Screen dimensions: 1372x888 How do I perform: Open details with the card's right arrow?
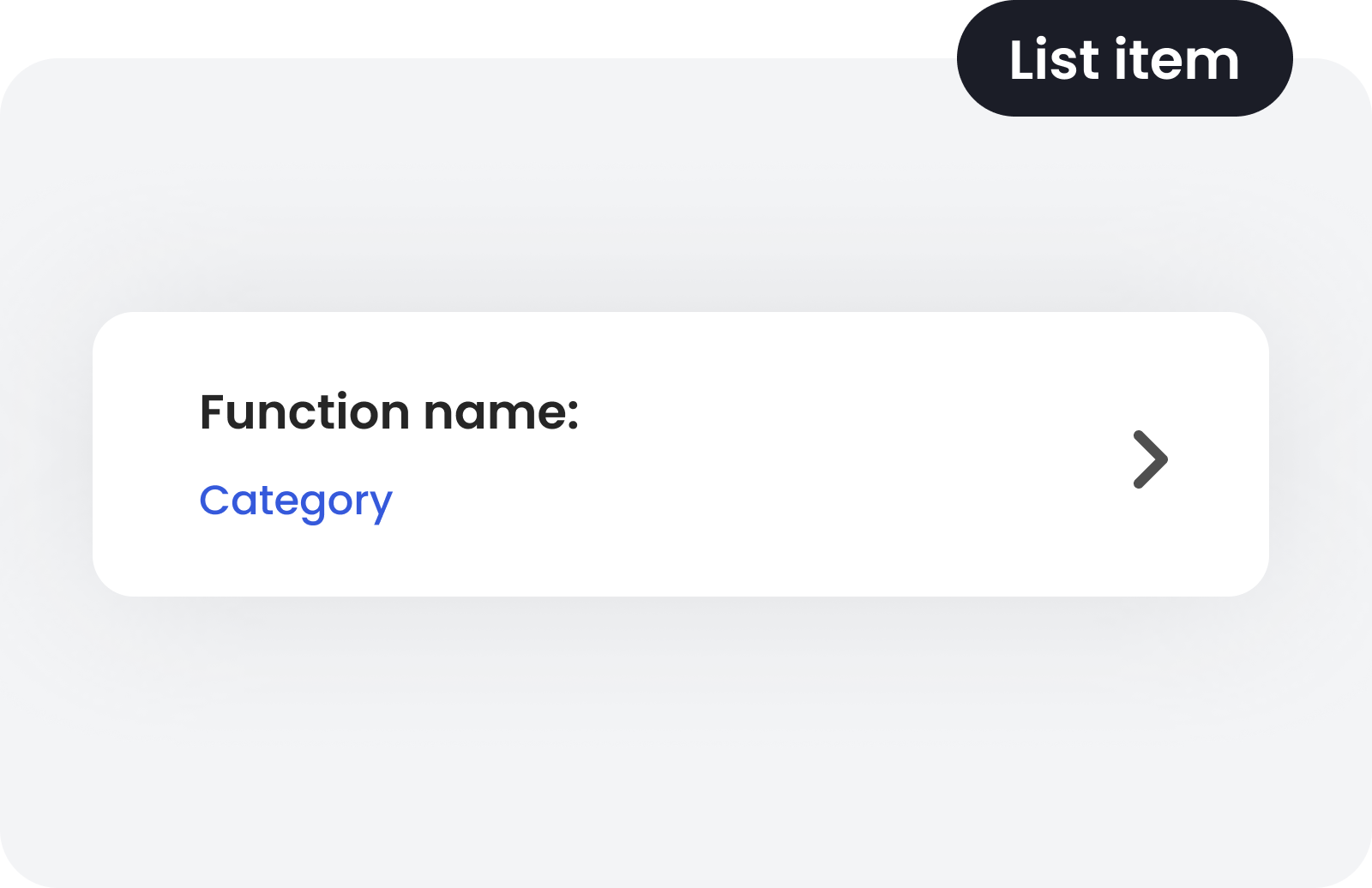pyautogui.click(x=1150, y=459)
